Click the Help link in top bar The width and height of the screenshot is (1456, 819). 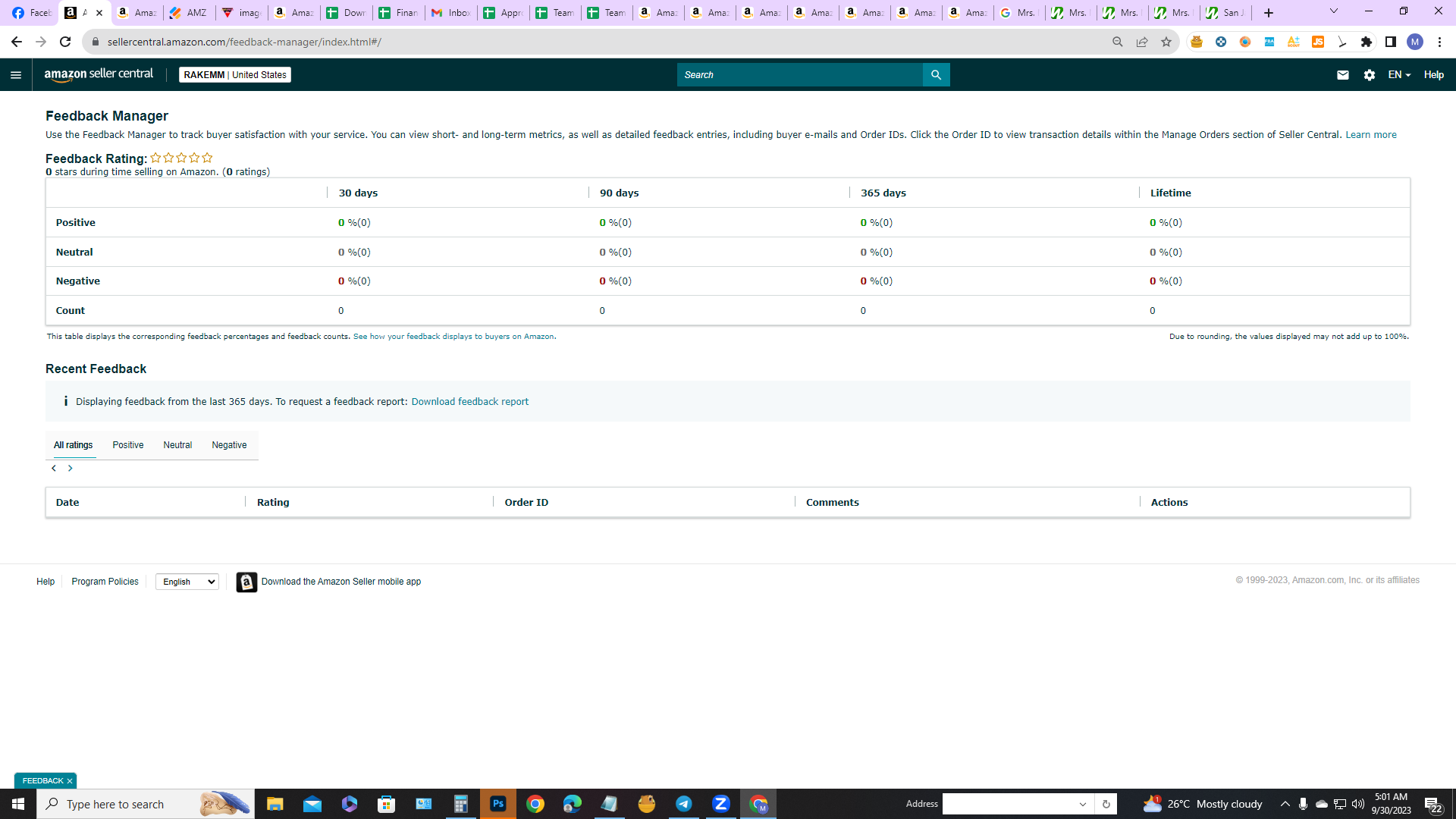[x=1433, y=75]
